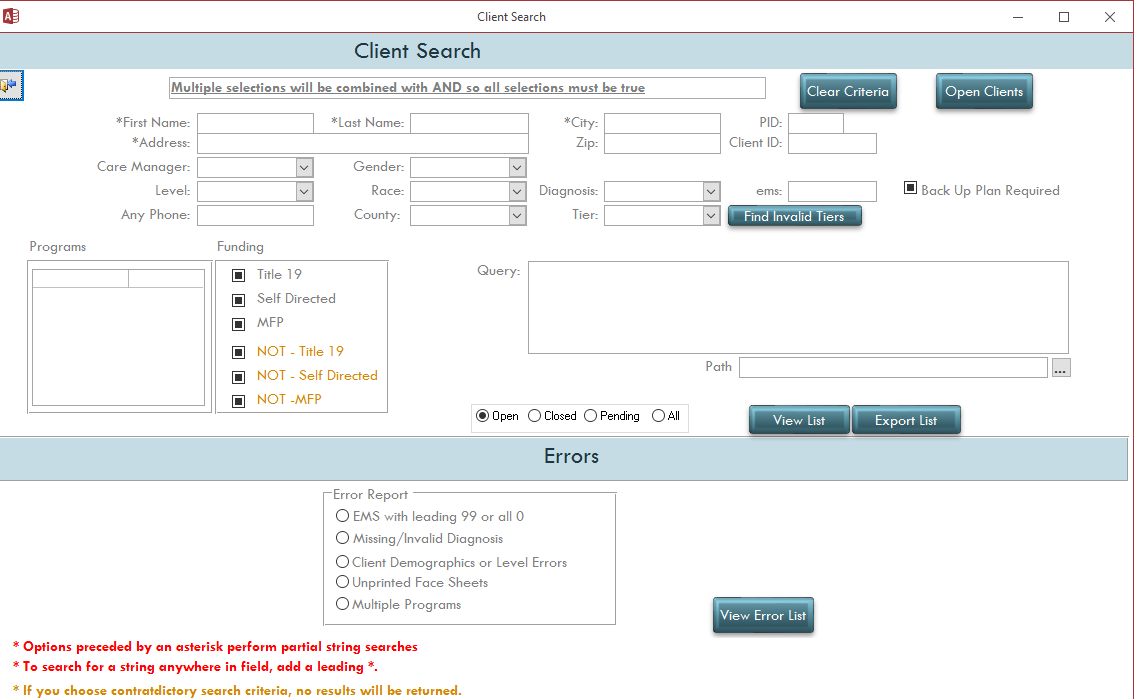Click the Clear Criteria button
This screenshot has height=699, width=1142.
[848, 92]
